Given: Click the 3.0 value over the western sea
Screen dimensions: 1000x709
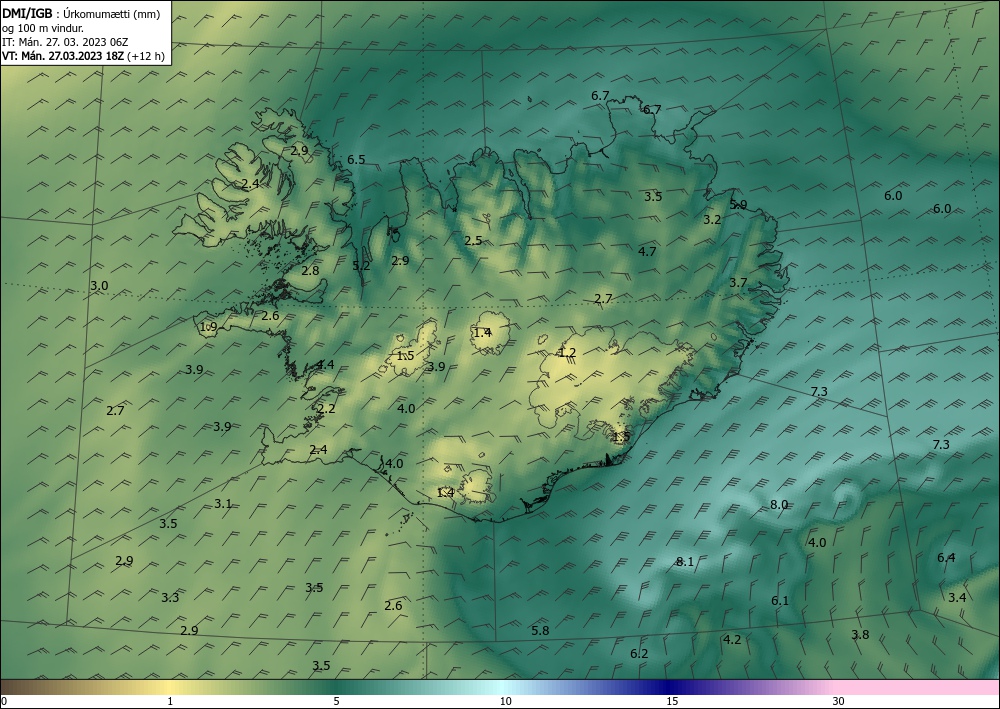Looking at the screenshot, I should (x=99, y=286).
